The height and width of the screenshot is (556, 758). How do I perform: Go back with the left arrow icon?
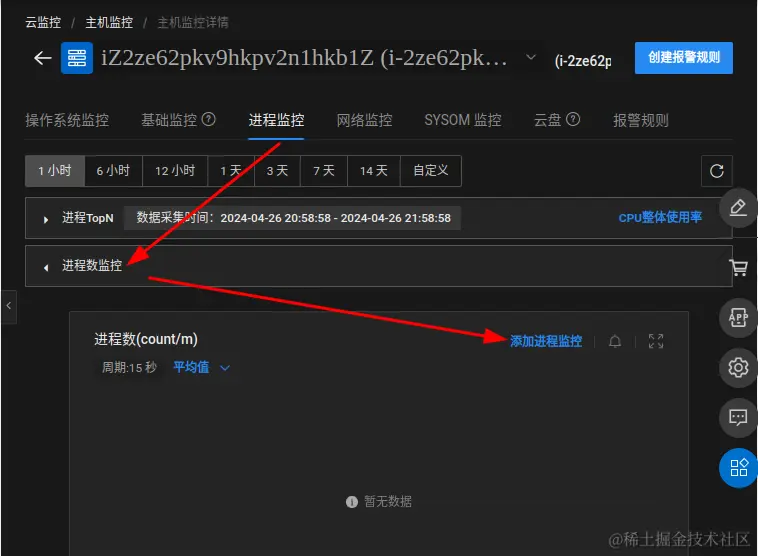[x=43, y=58]
